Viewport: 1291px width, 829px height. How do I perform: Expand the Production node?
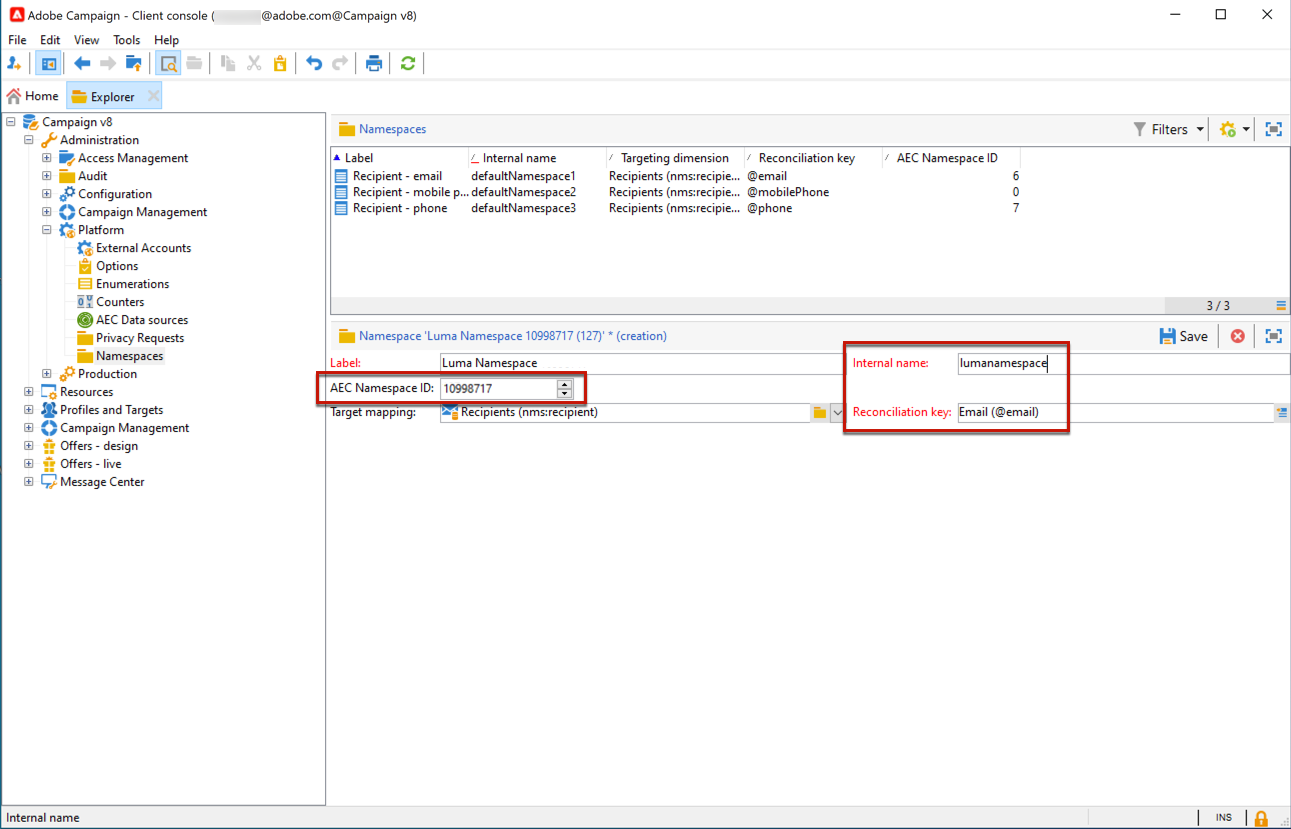pyautogui.click(x=47, y=374)
